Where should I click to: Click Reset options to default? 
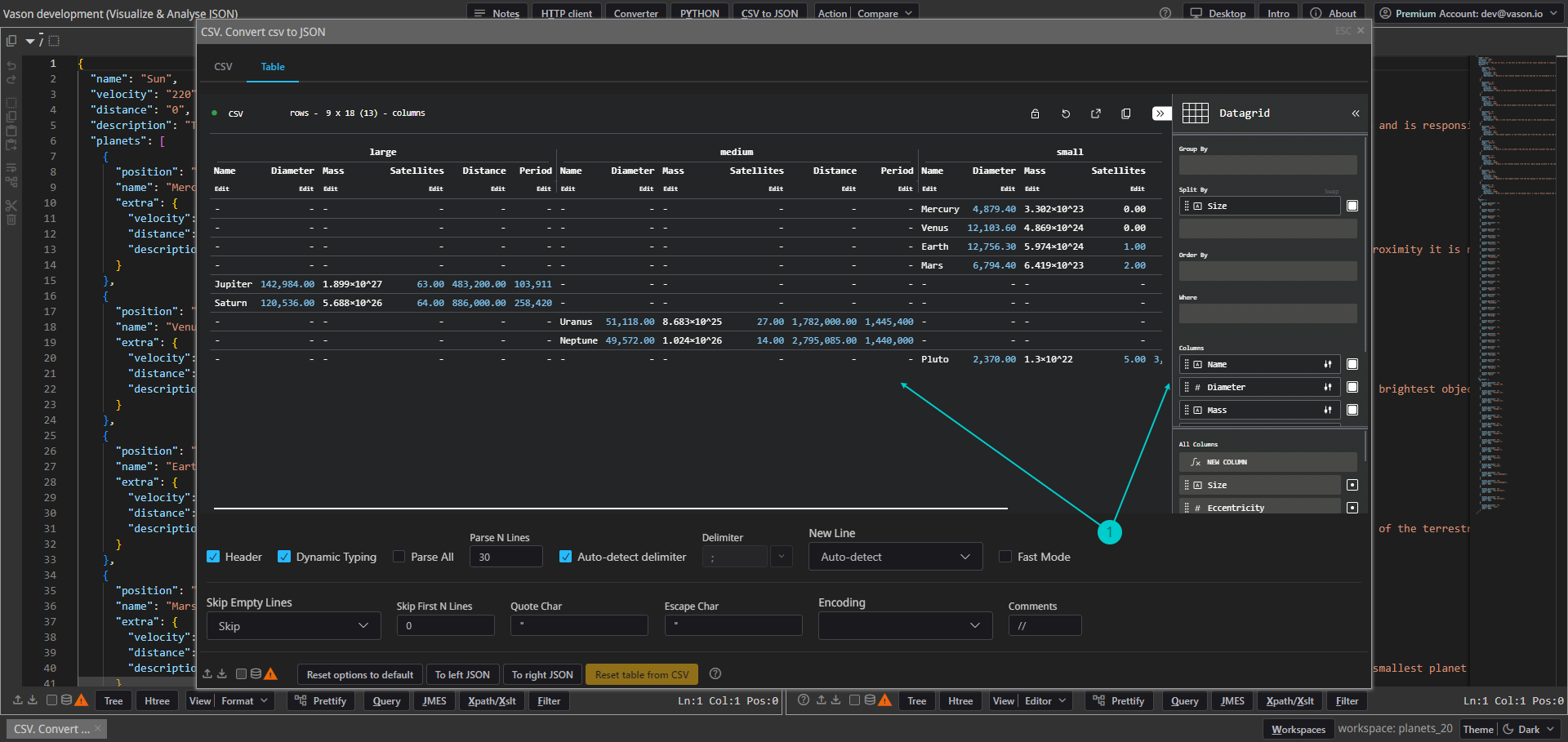(360, 674)
